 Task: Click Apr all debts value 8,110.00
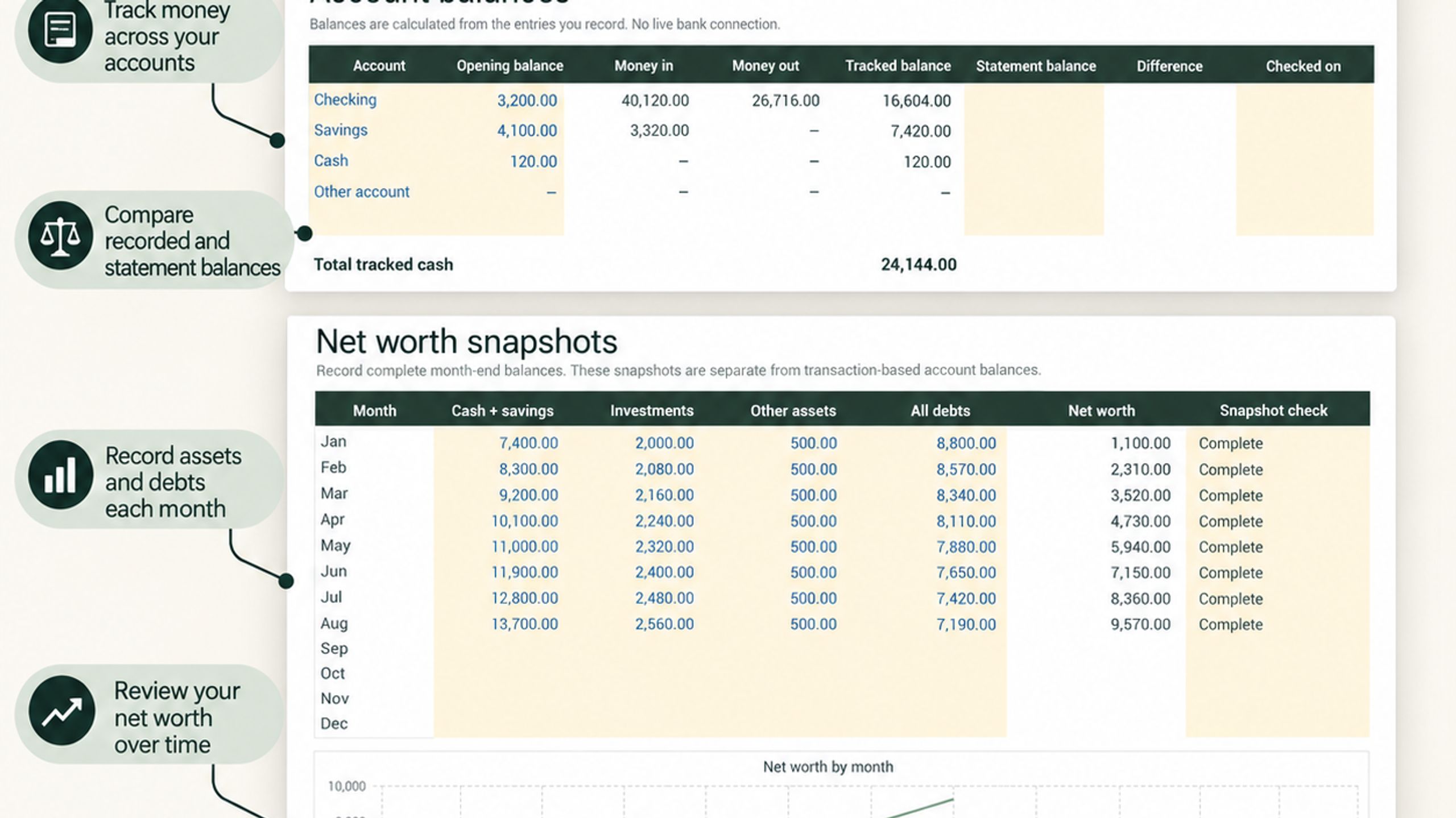pyautogui.click(x=966, y=521)
